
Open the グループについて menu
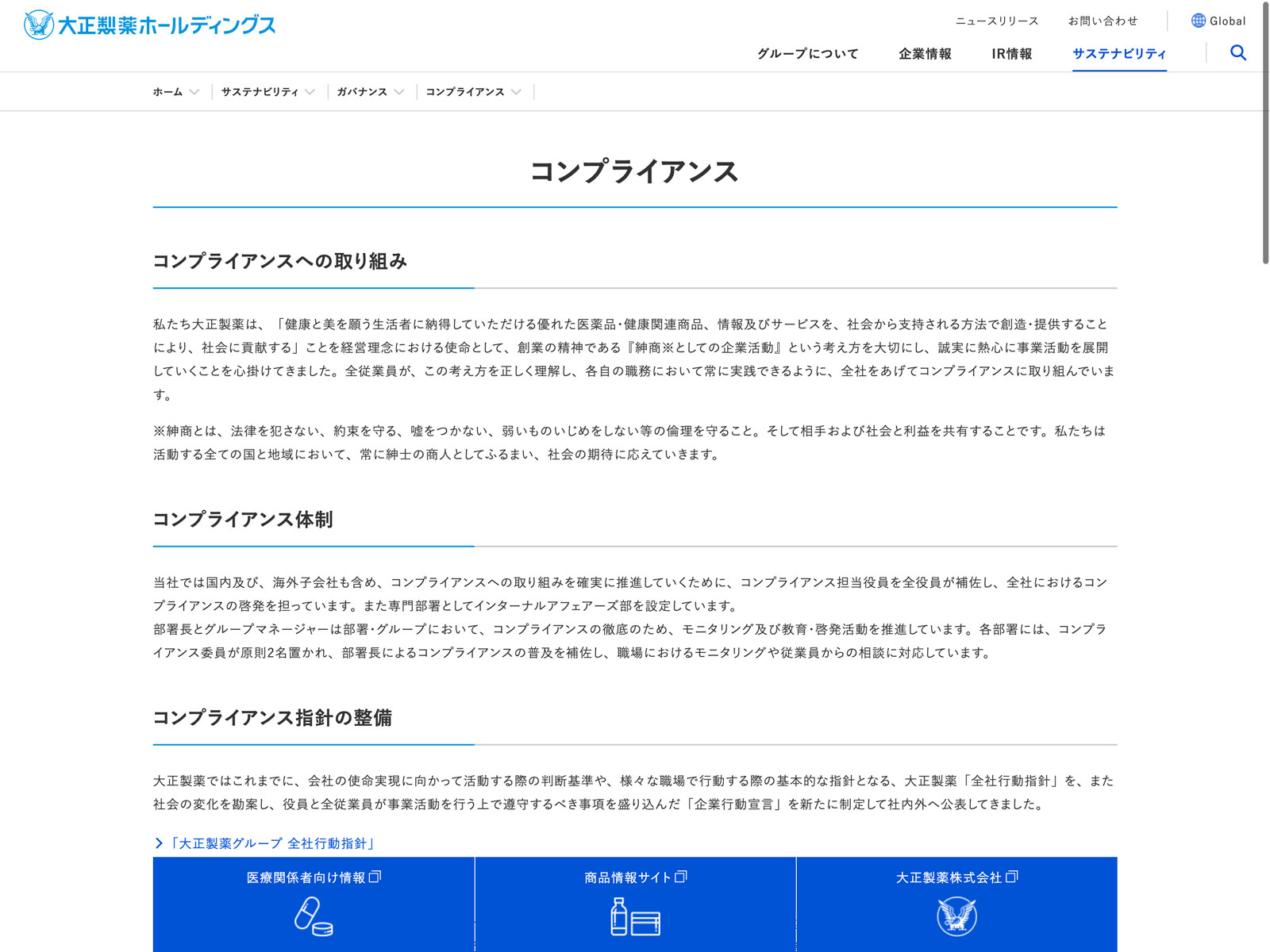click(x=807, y=54)
